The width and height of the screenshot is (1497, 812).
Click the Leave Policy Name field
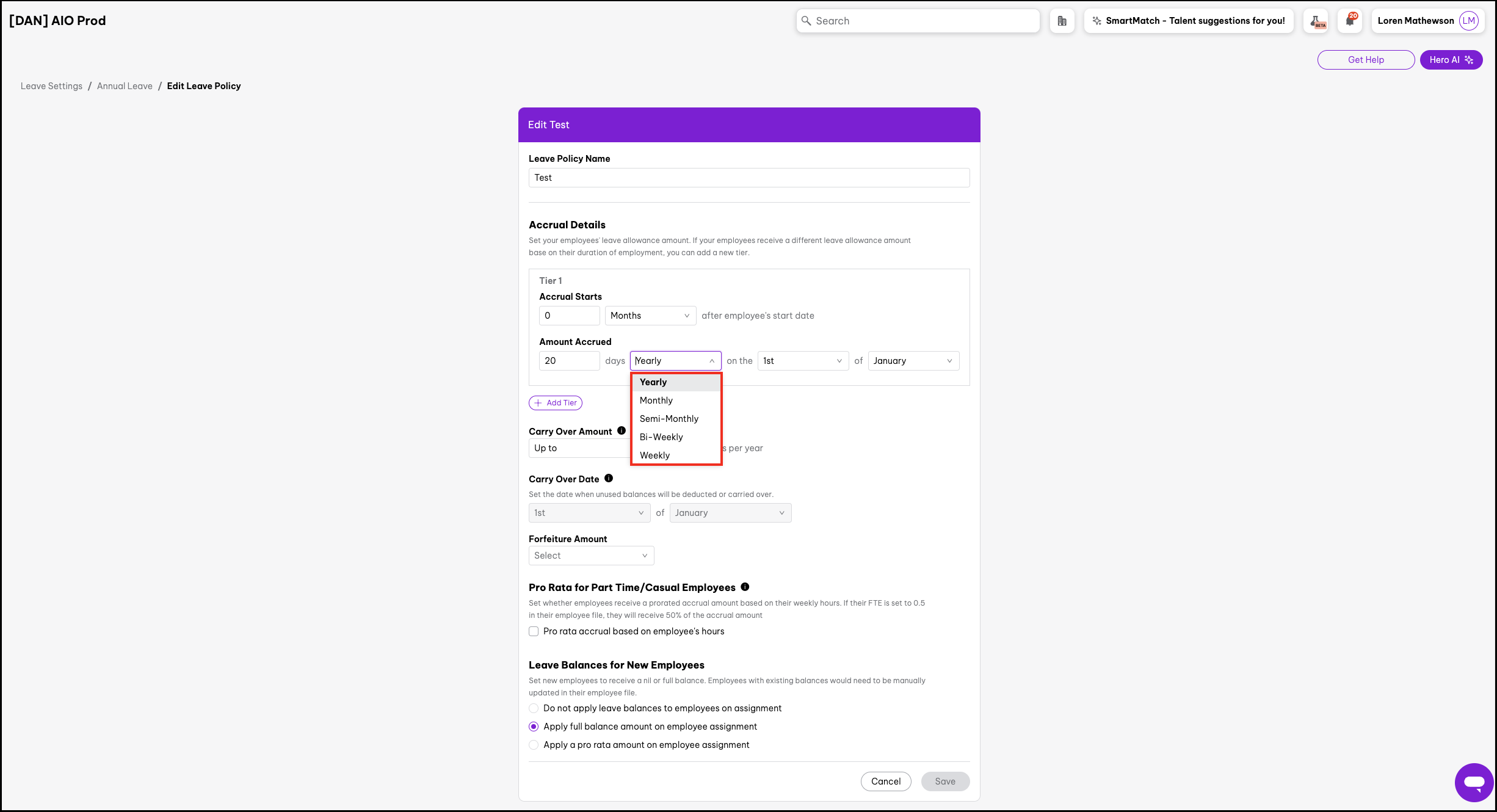[x=749, y=178]
